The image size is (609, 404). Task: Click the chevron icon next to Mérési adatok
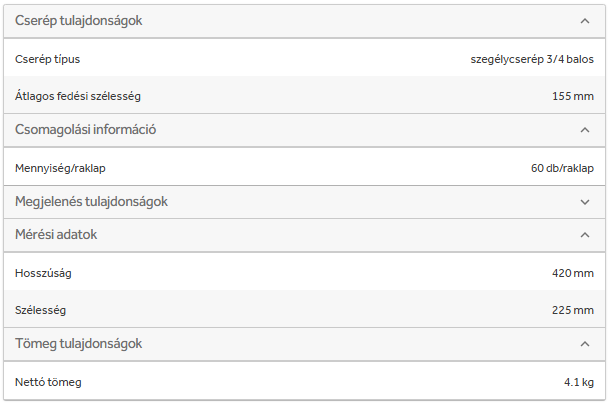coord(585,235)
